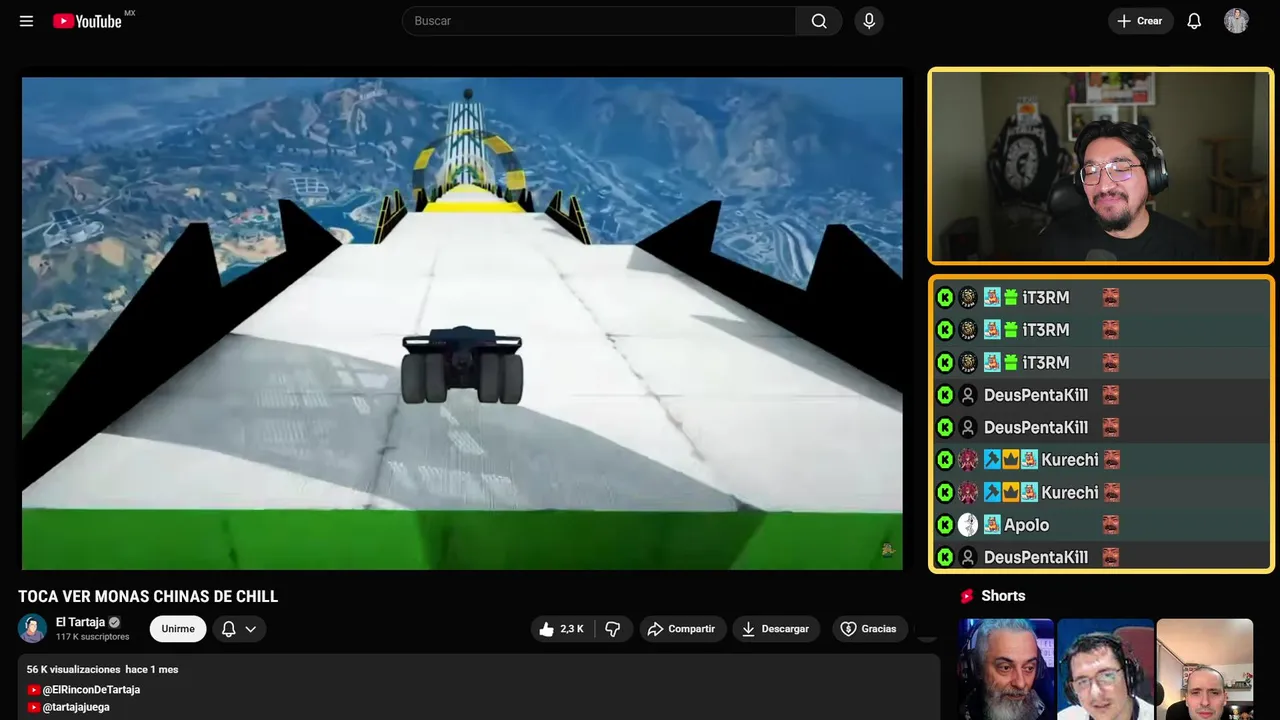Open subscription notification bell dropdown

239,629
